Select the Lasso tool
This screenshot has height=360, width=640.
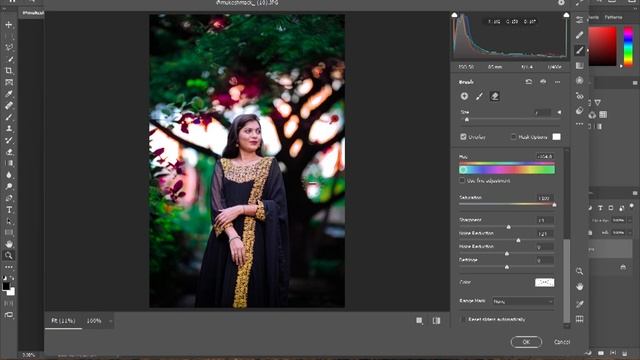click(9, 47)
